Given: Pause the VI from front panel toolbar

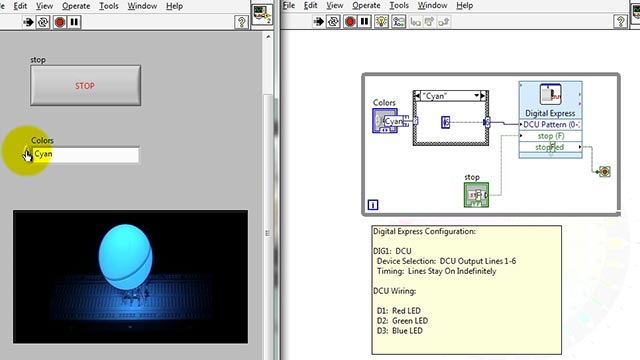Looking at the screenshot, I should point(74,22).
